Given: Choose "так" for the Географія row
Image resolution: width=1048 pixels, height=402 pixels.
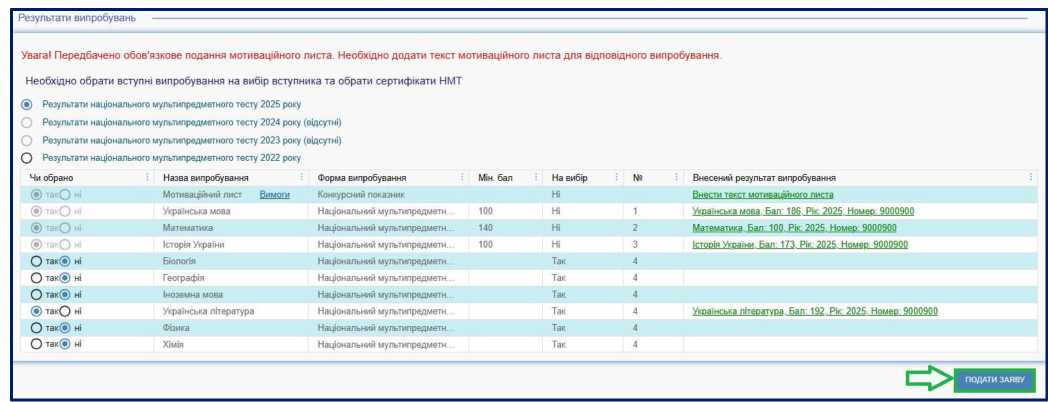Looking at the screenshot, I should (x=37, y=278).
